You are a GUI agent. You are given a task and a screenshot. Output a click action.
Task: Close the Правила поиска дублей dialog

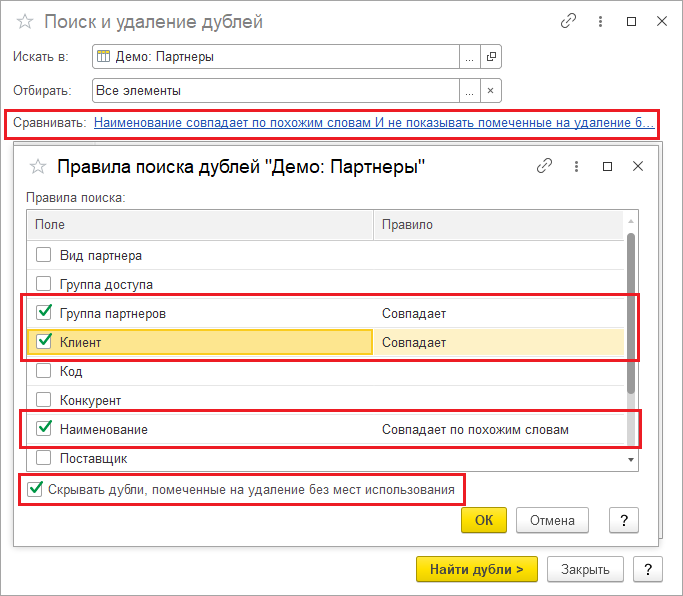coord(638,166)
